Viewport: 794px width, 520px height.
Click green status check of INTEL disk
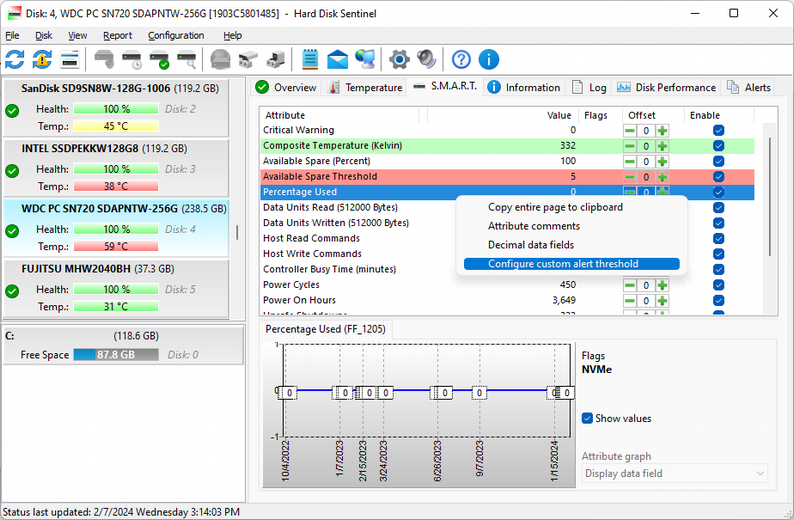(12, 171)
